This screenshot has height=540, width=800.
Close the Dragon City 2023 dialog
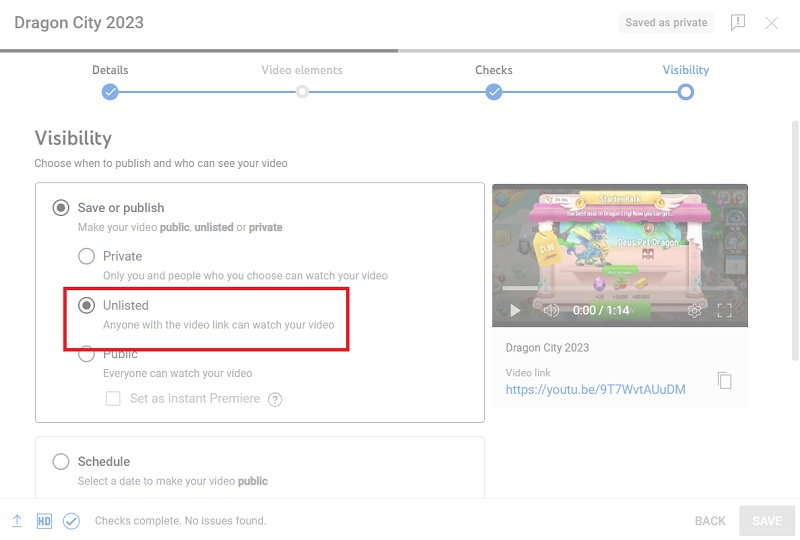(x=771, y=23)
